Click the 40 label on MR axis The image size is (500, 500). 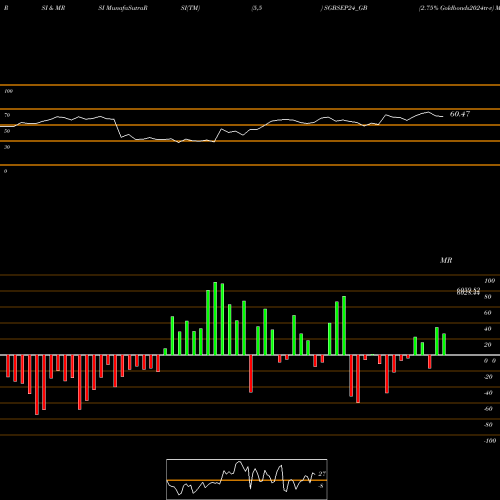[488, 329]
